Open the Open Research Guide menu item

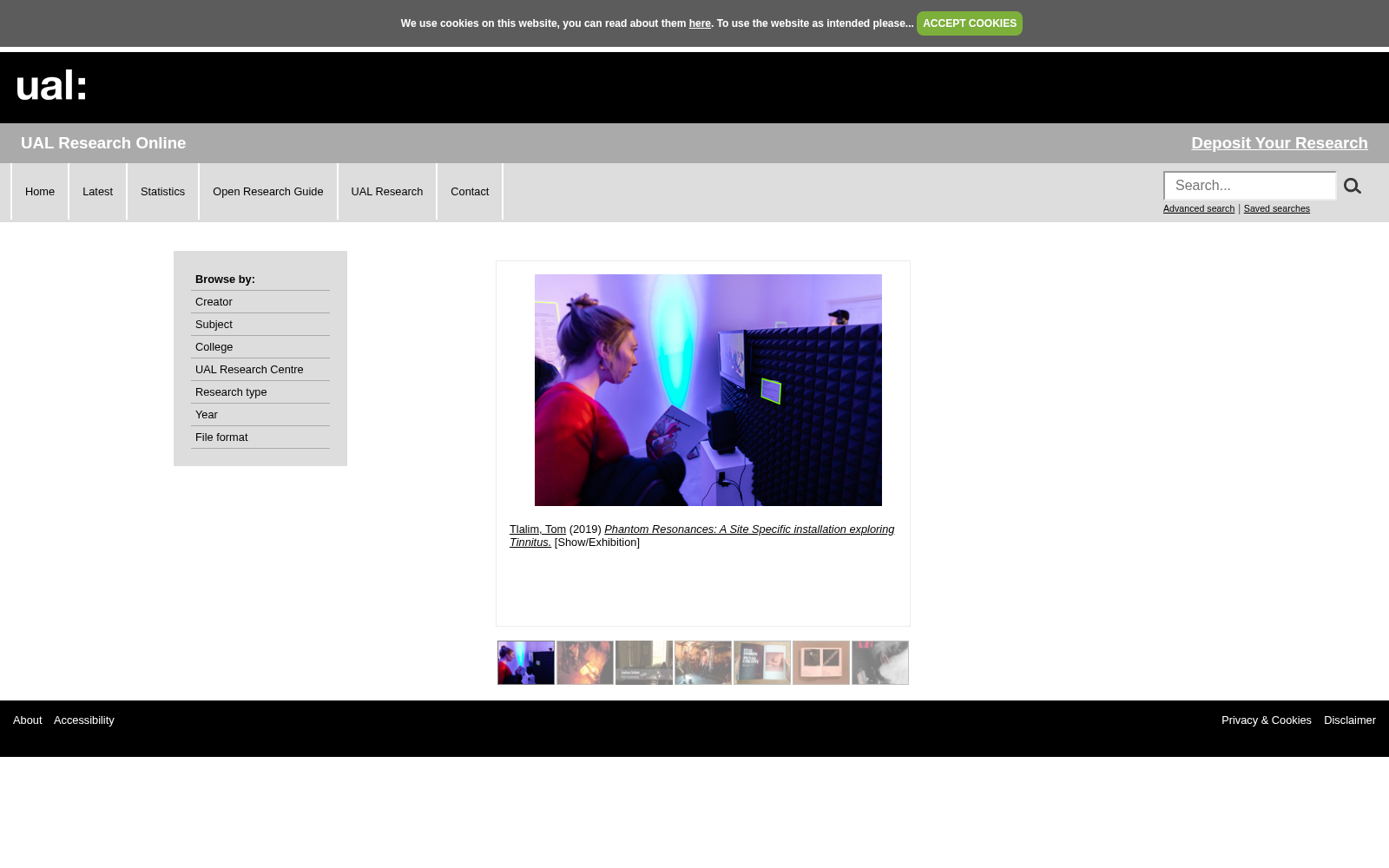pos(267,192)
